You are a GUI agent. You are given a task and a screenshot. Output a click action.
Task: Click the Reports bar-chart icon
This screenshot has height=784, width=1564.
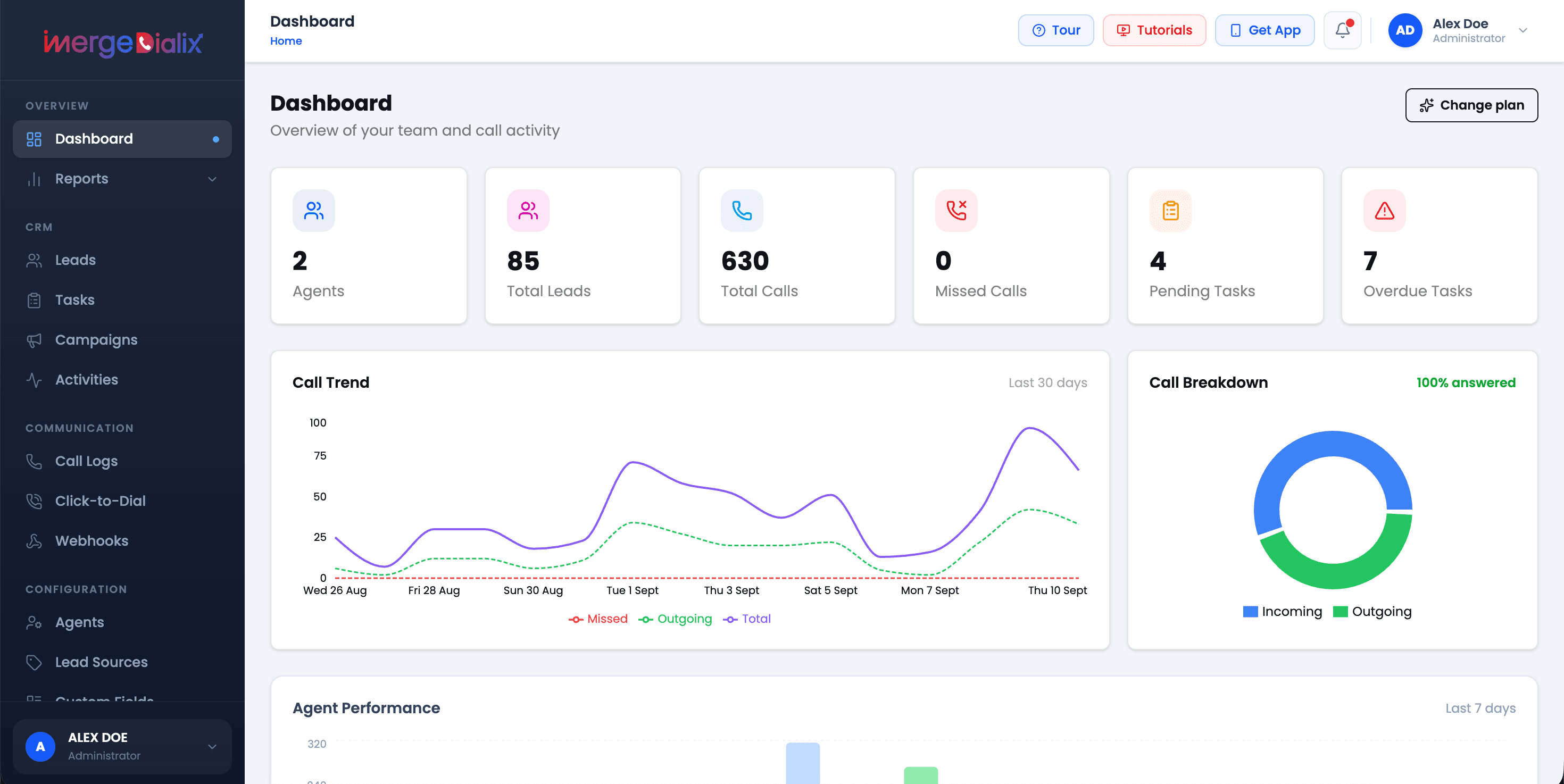pos(34,179)
